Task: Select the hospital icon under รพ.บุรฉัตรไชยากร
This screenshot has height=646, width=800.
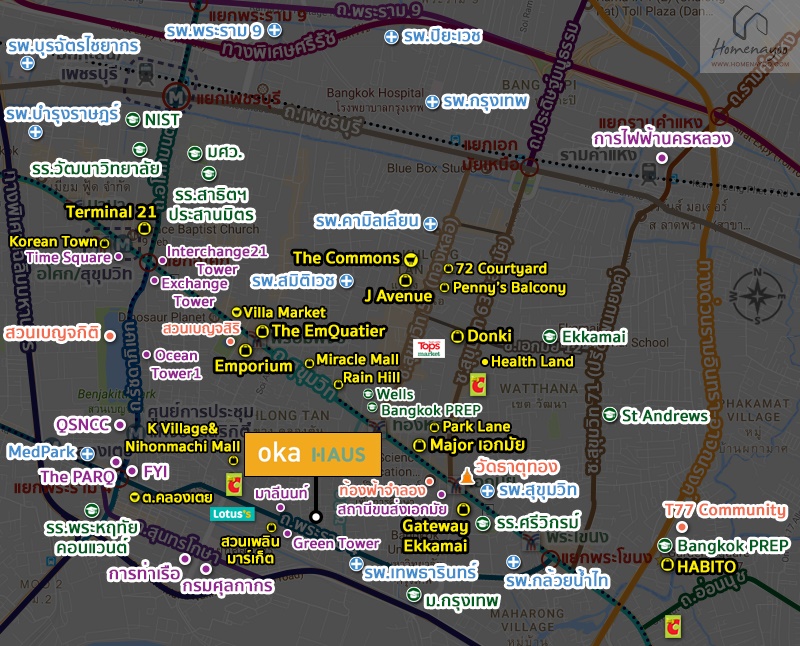Action: pos(28,63)
